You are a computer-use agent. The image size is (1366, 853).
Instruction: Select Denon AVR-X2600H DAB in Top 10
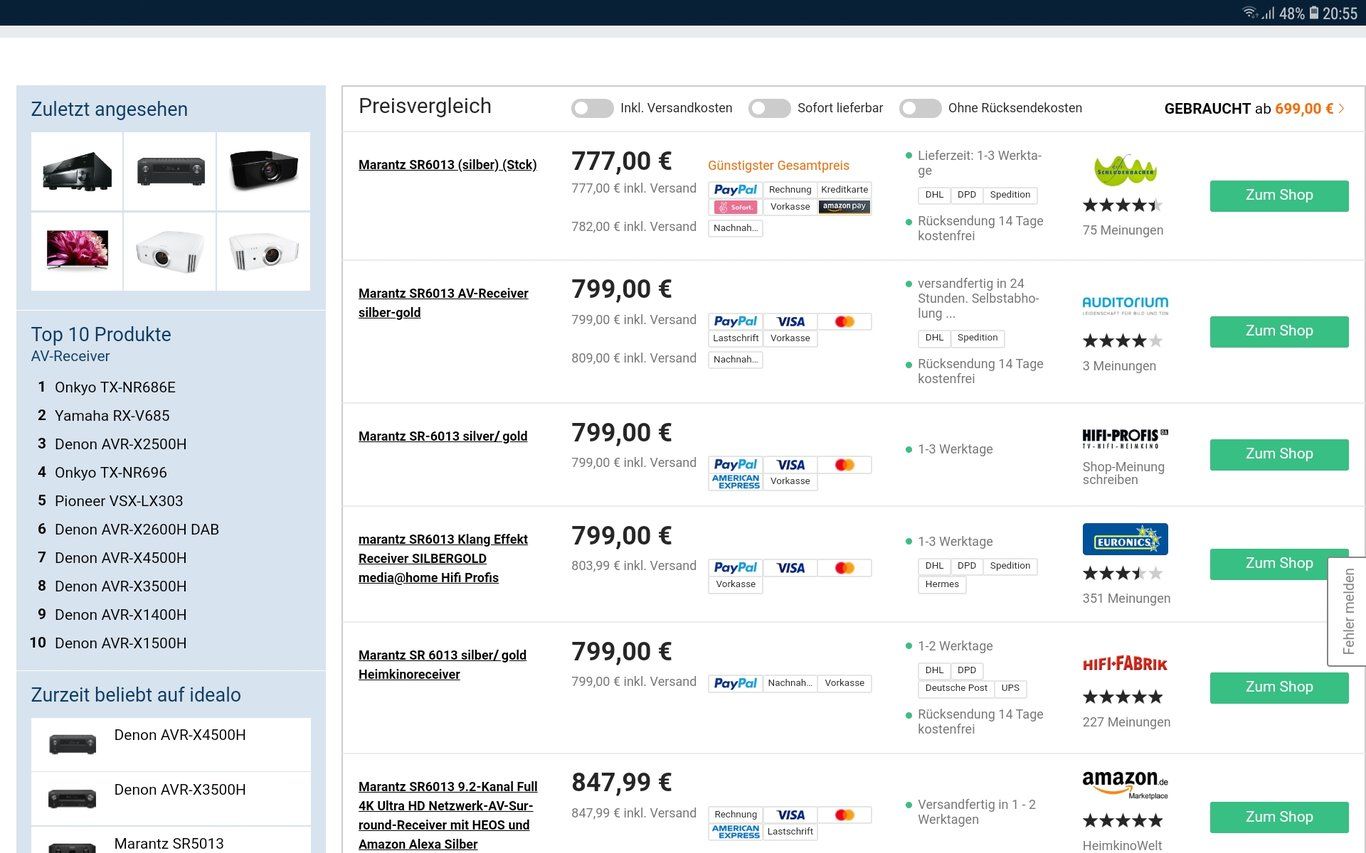coord(136,530)
